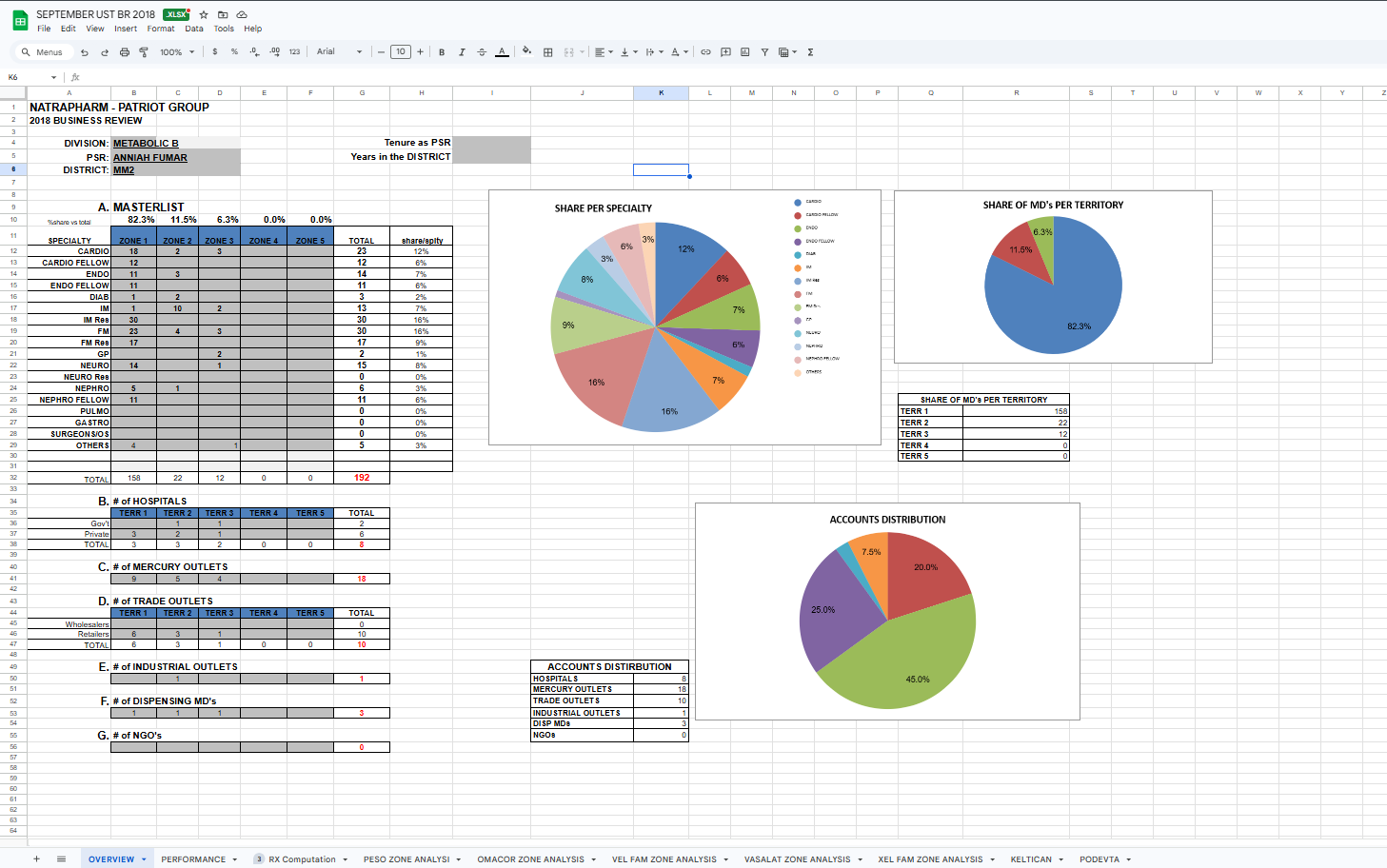Viewport: 1387px width, 868px height.
Task: Select the column K header
Action: coord(661,93)
